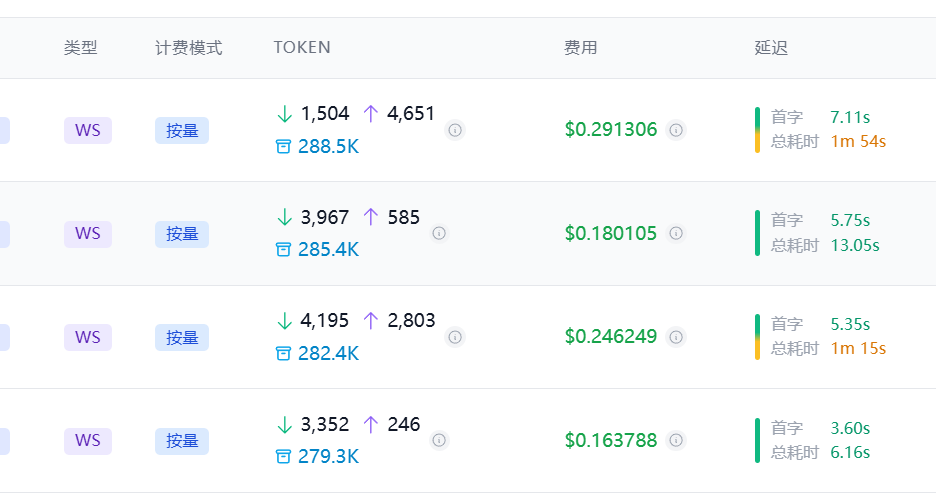Click the 类型 column header
The image size is (936, 503).
click(x=81, y=48)
